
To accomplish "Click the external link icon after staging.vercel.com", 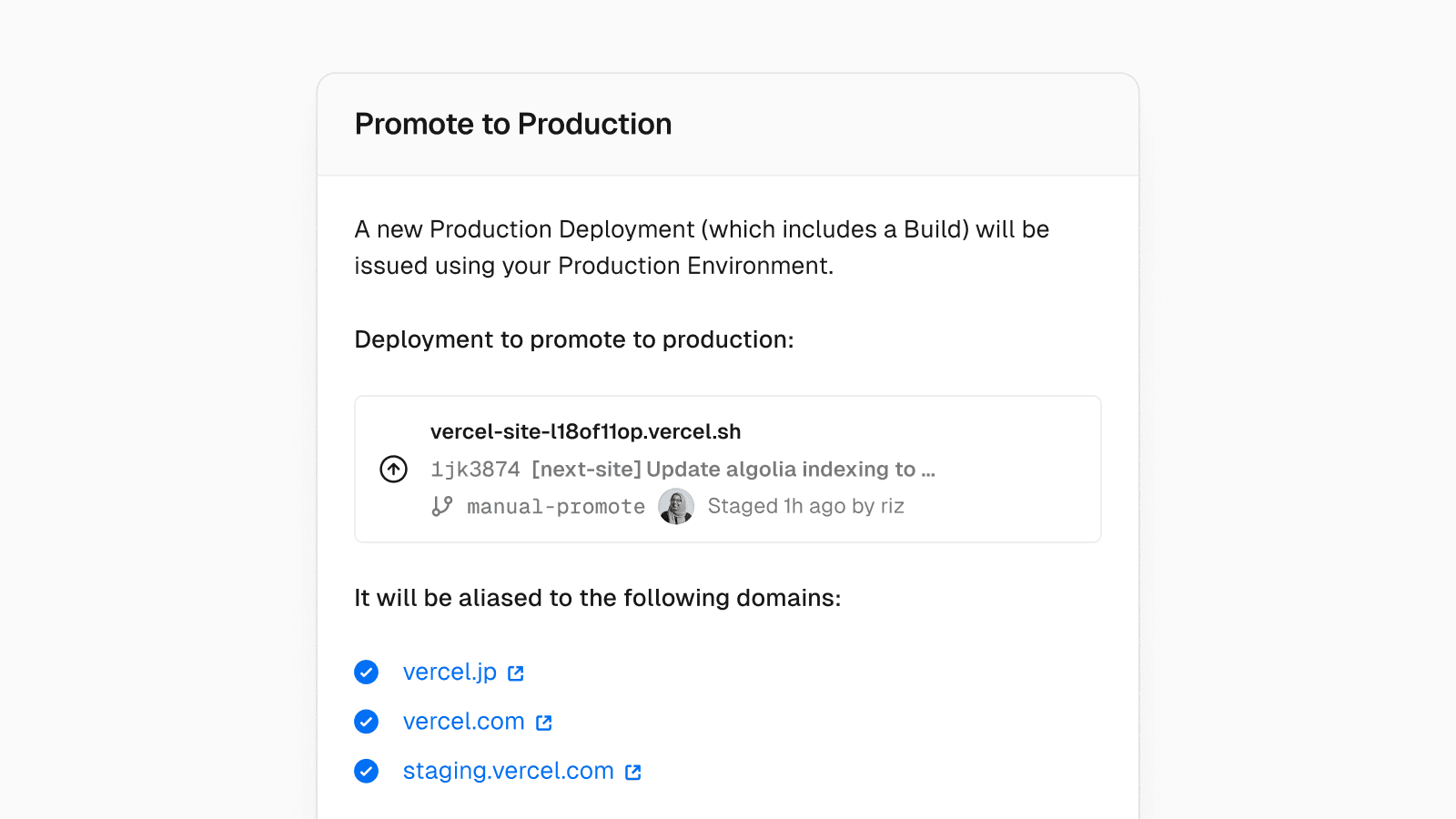I will [x=633, y=772].
